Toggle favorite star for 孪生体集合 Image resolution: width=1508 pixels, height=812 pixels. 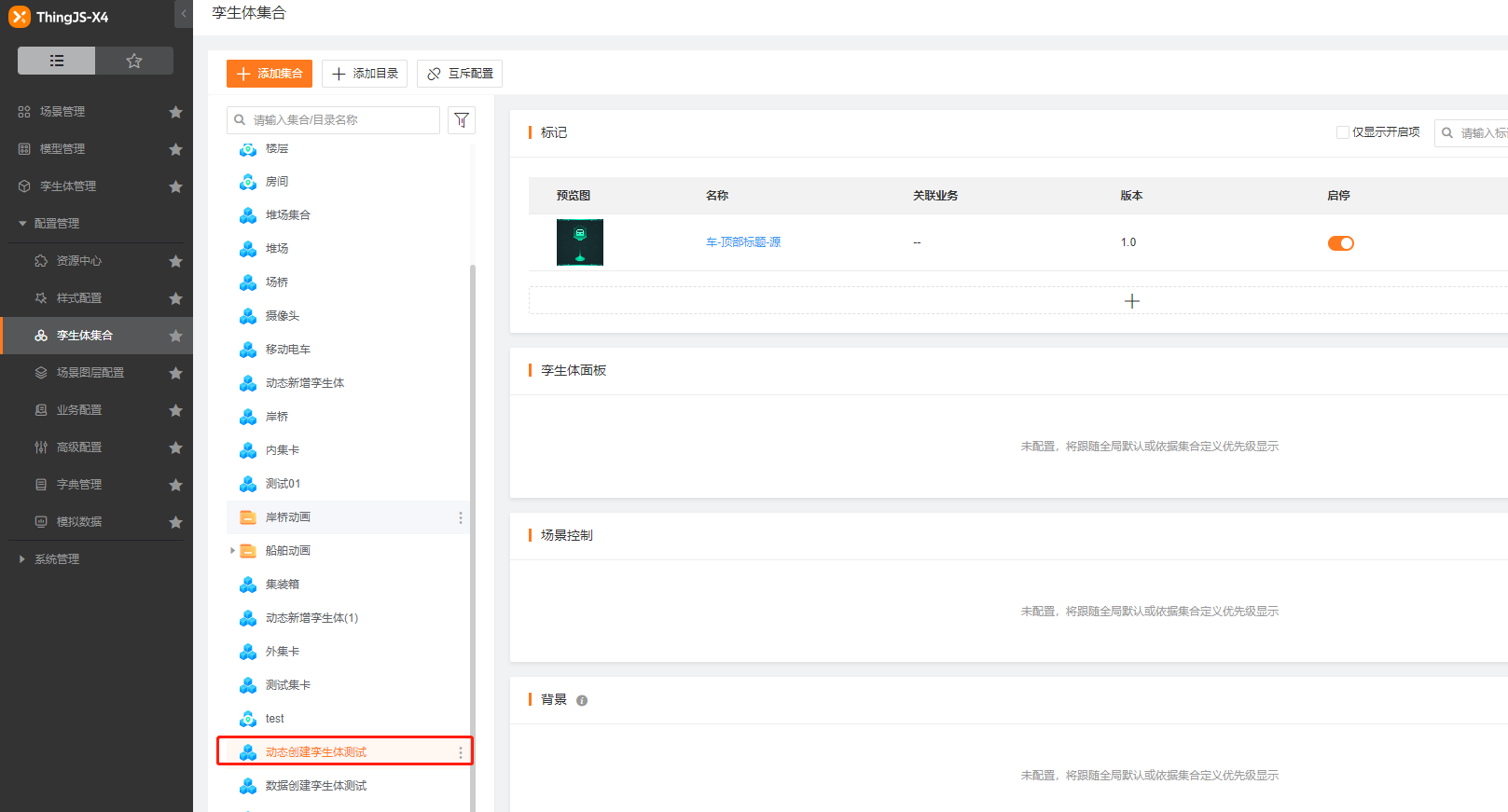(175, 336)
